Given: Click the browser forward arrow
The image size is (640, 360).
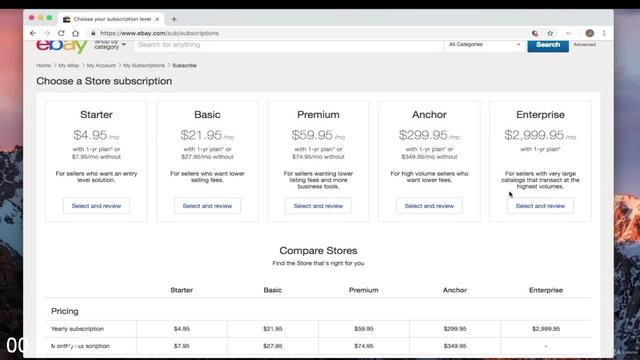Looking at the screenshot, I should tap(47, 33).
